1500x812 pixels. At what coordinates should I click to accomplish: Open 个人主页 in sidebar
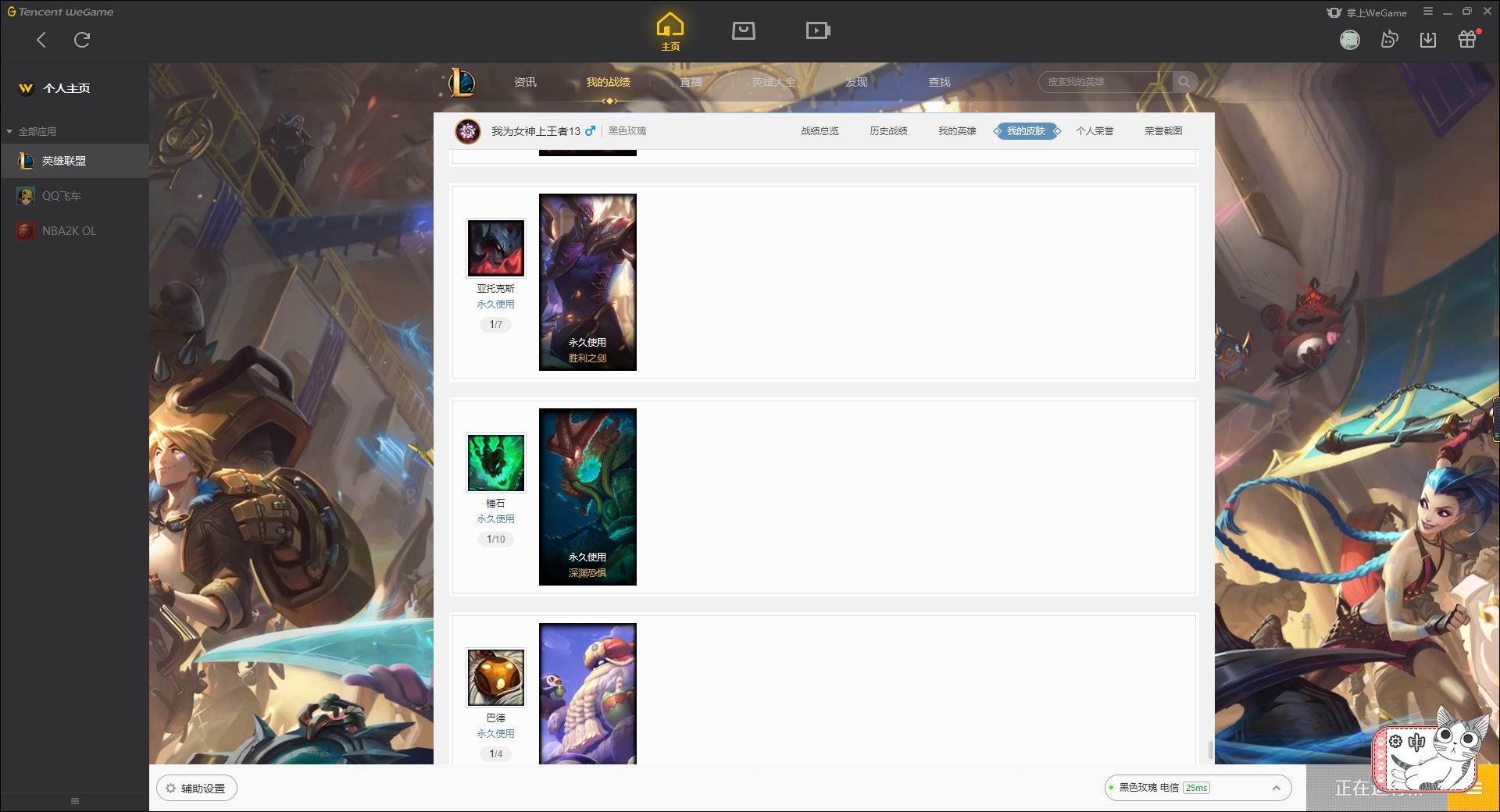[66, 88]
